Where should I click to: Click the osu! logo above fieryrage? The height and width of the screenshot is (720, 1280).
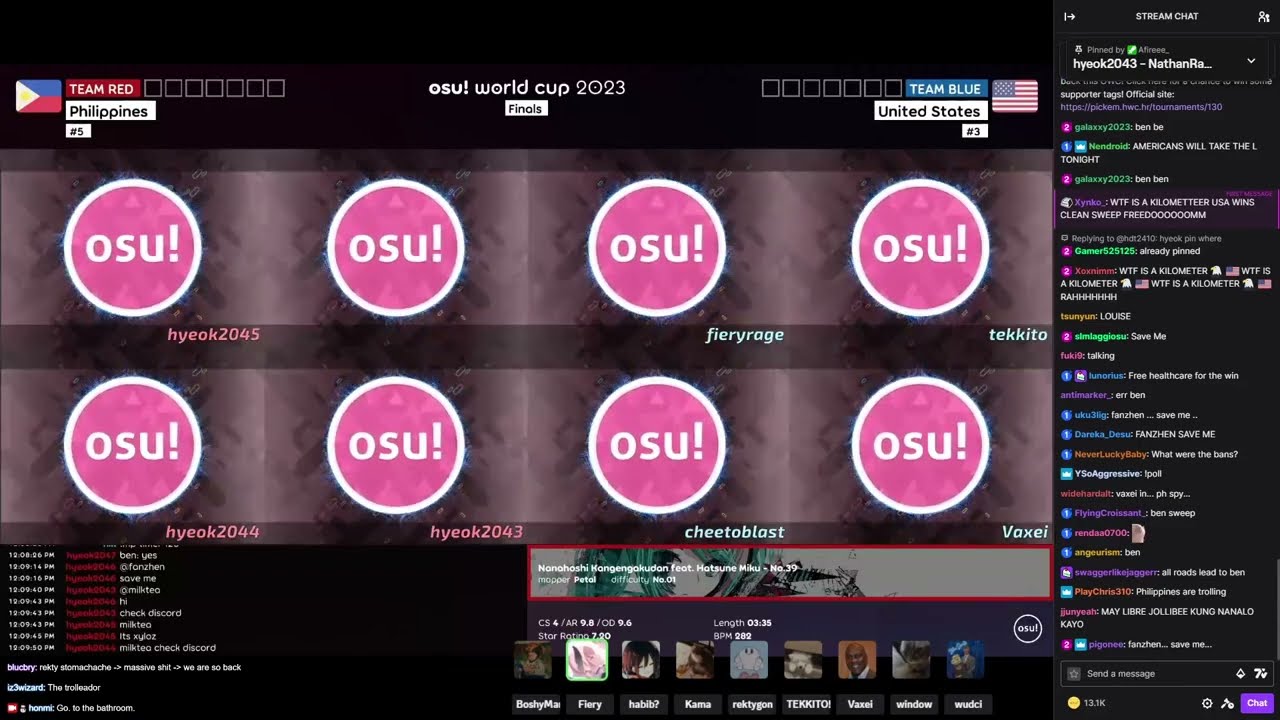click(657, 248)
